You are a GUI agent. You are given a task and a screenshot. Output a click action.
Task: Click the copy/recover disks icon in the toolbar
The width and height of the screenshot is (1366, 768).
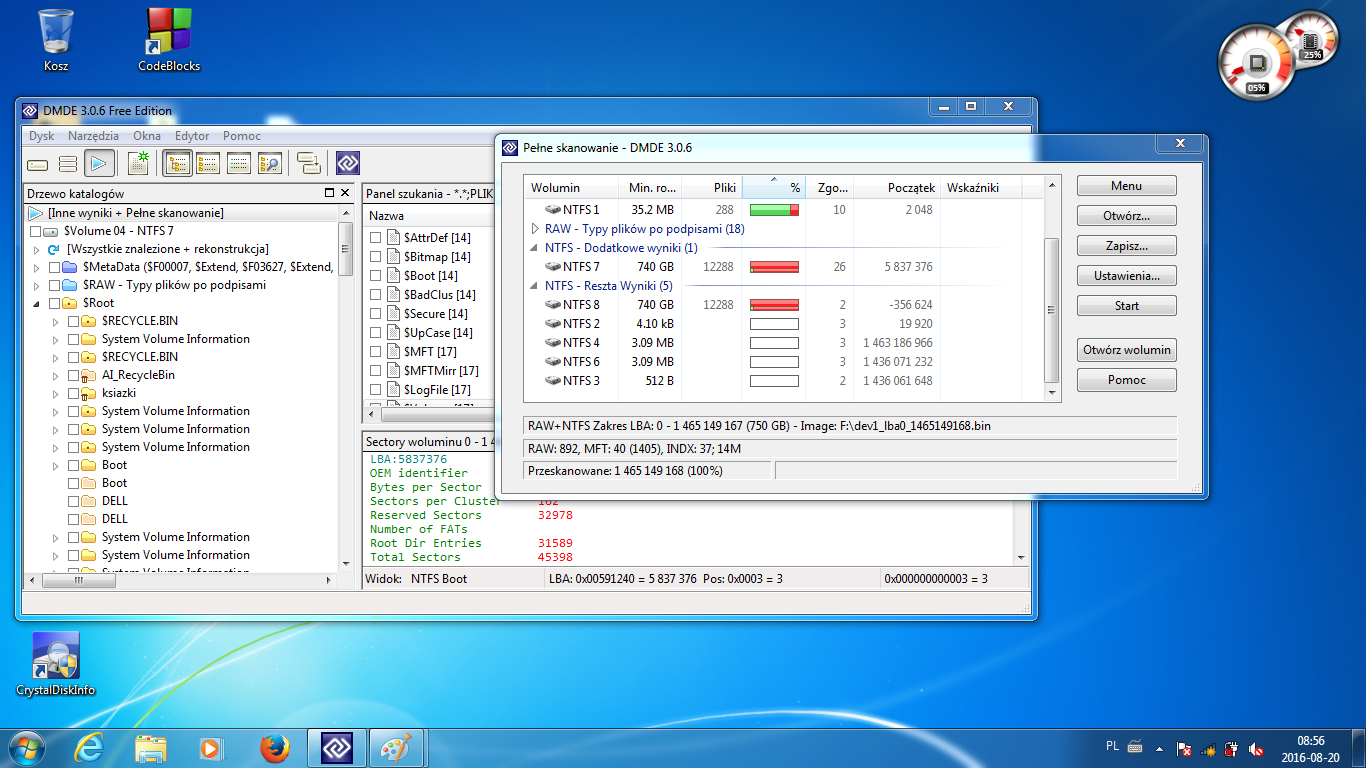(x=308, y=163)
